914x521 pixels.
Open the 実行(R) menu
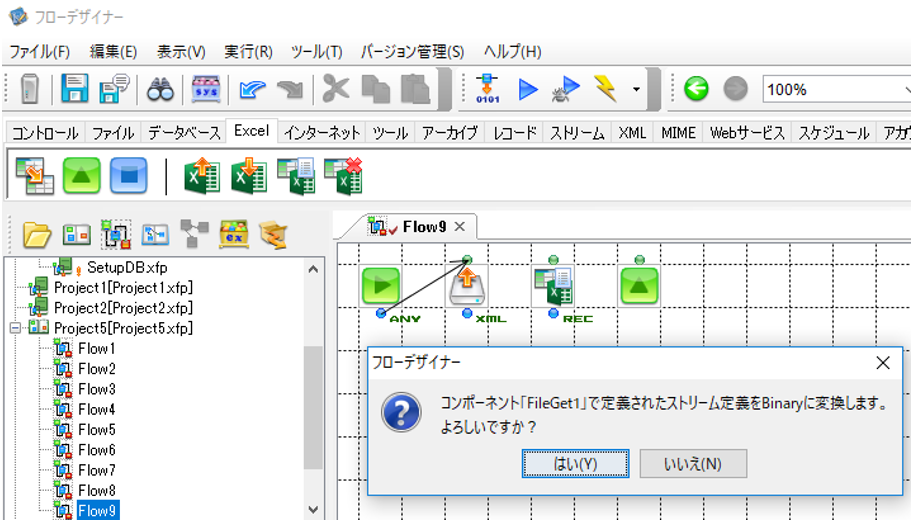pyautogui.click(x=248, y=52)
